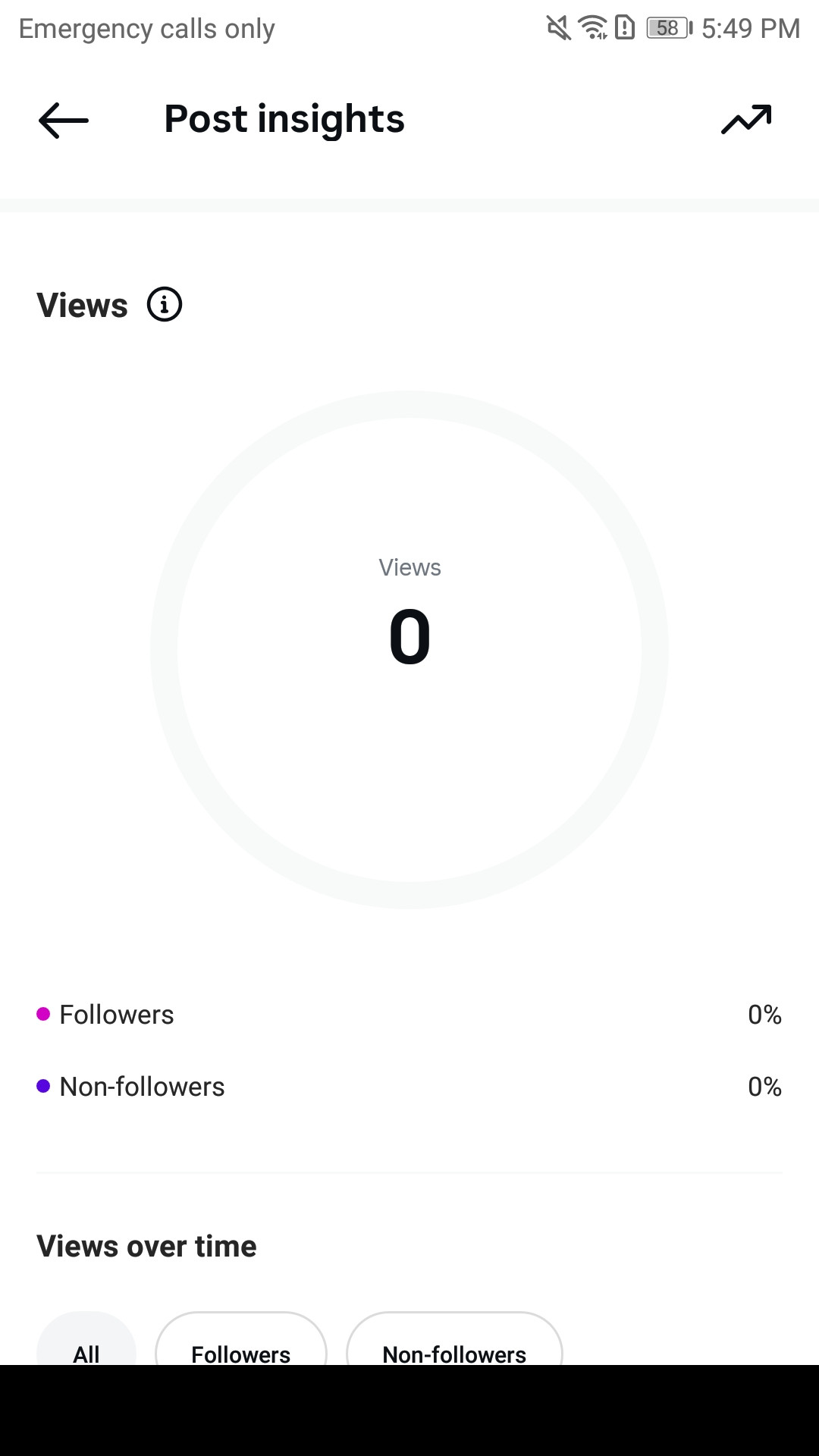
Task: Tap the SIM alert status icon
Action: click(625, 28)
